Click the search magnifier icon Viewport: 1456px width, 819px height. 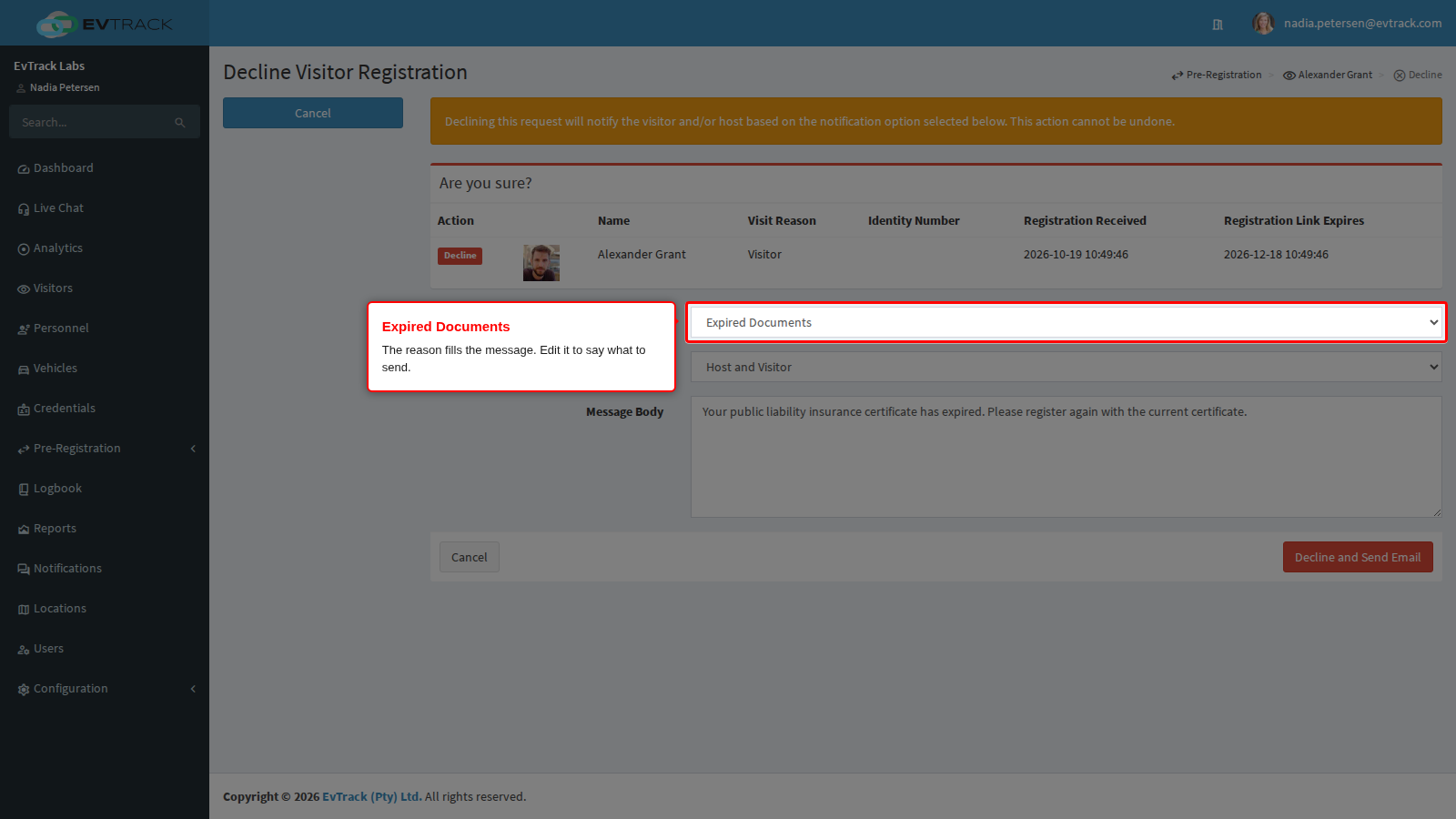tap(180, 123)
